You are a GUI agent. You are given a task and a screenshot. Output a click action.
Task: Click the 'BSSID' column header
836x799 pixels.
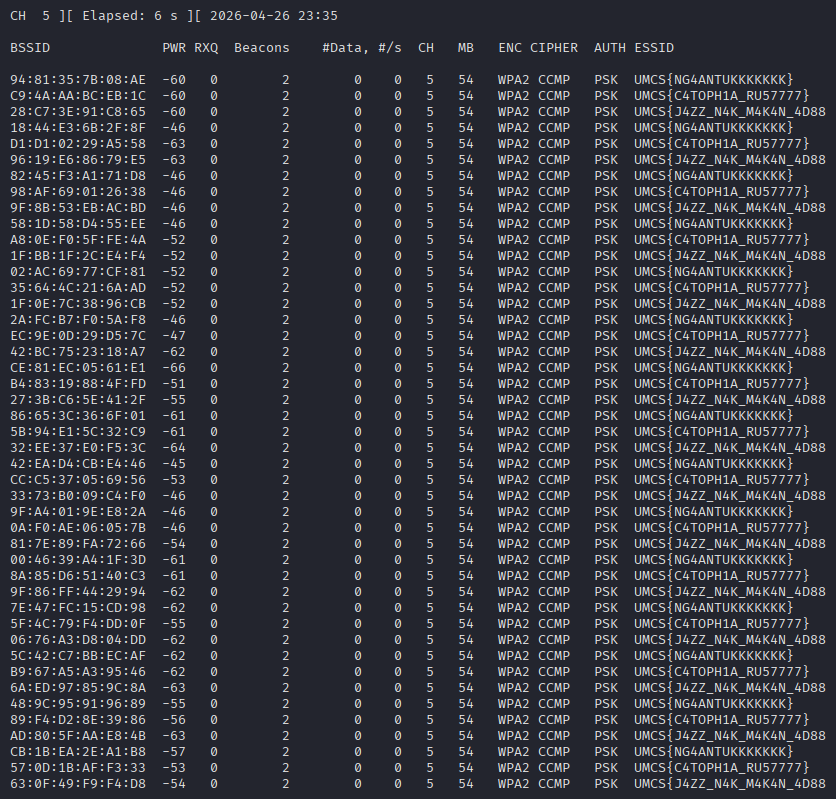pyautogui.click(x=30, y=48)
